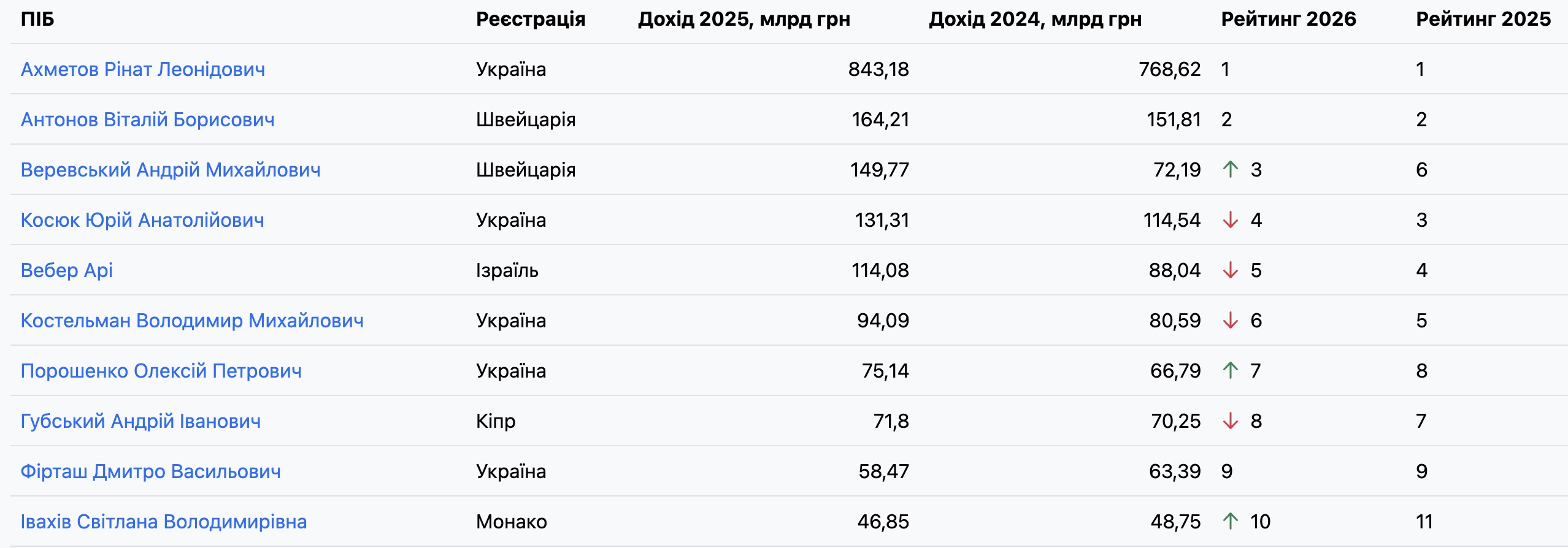Open Антонов Віталій Борисович link
Image resolution: width=1568 pixels, height=548 pixels.
[147, 120]
